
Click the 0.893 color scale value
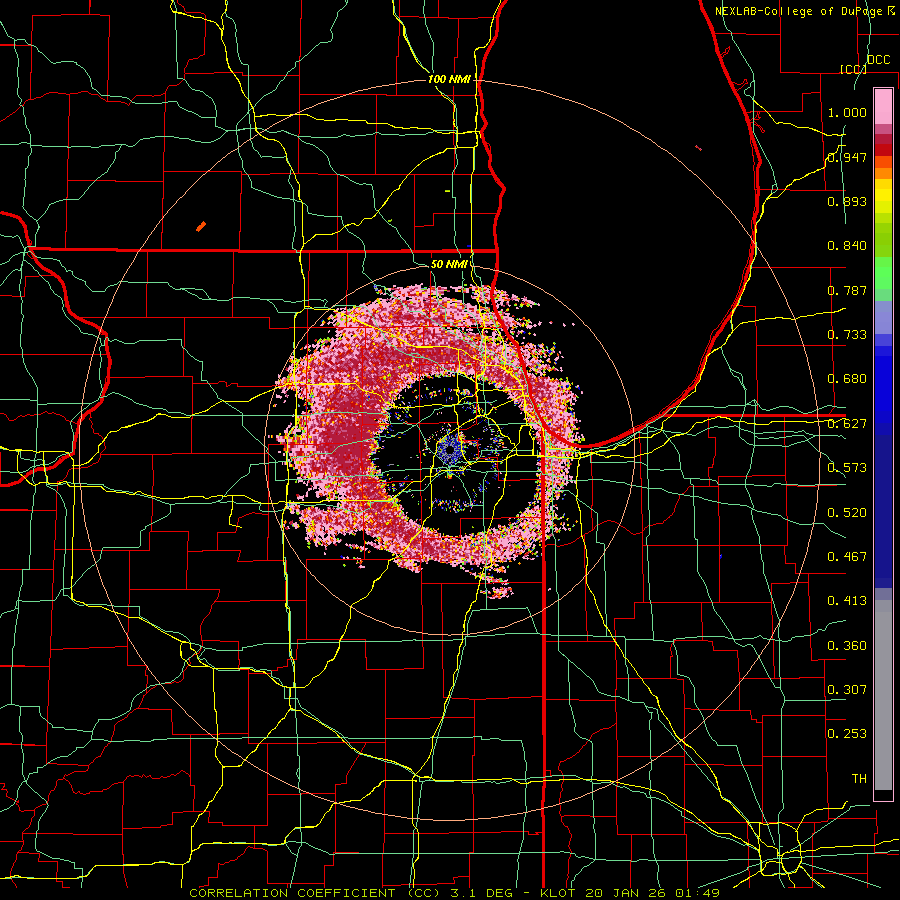(847, 201)
